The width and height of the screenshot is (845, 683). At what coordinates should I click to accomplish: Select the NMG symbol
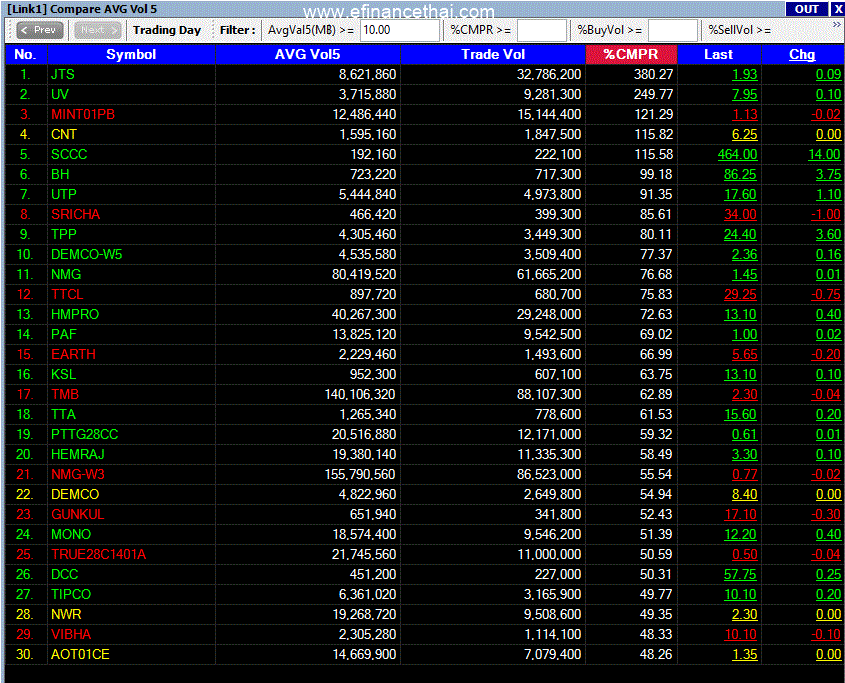(x=66, y=274)
